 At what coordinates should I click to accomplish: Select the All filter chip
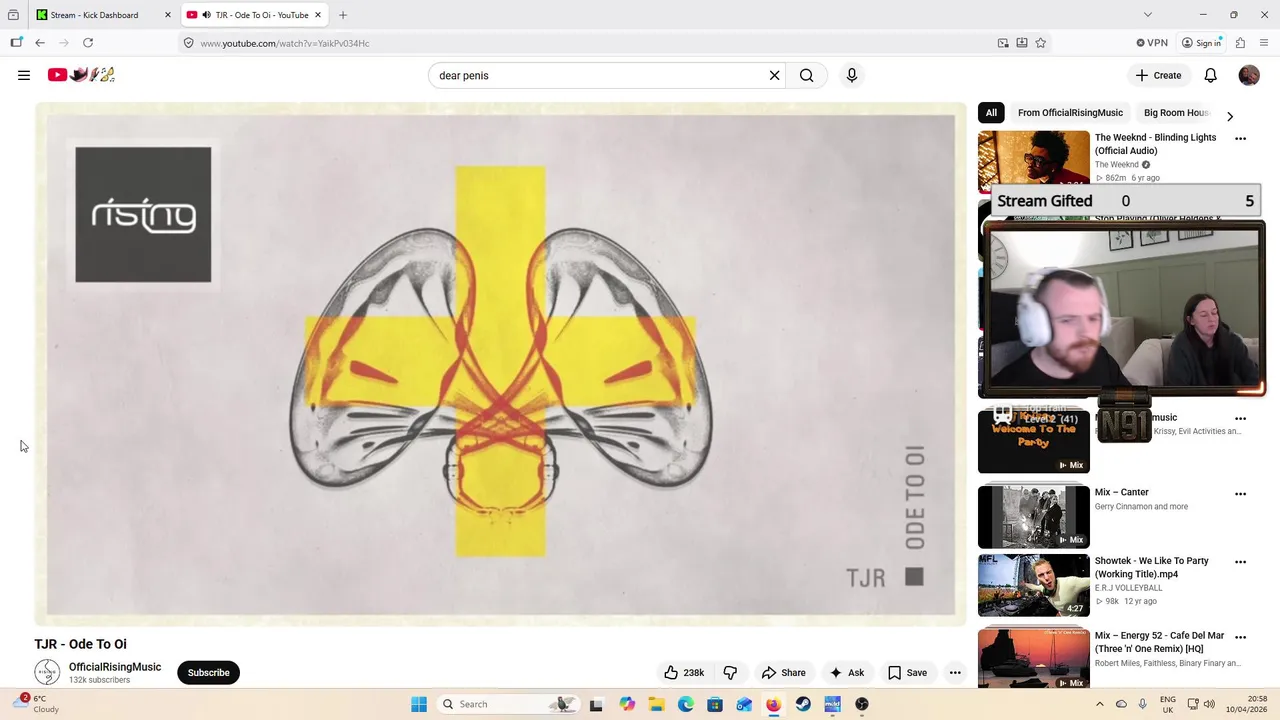pyautogui.click(x=991, y=113)
